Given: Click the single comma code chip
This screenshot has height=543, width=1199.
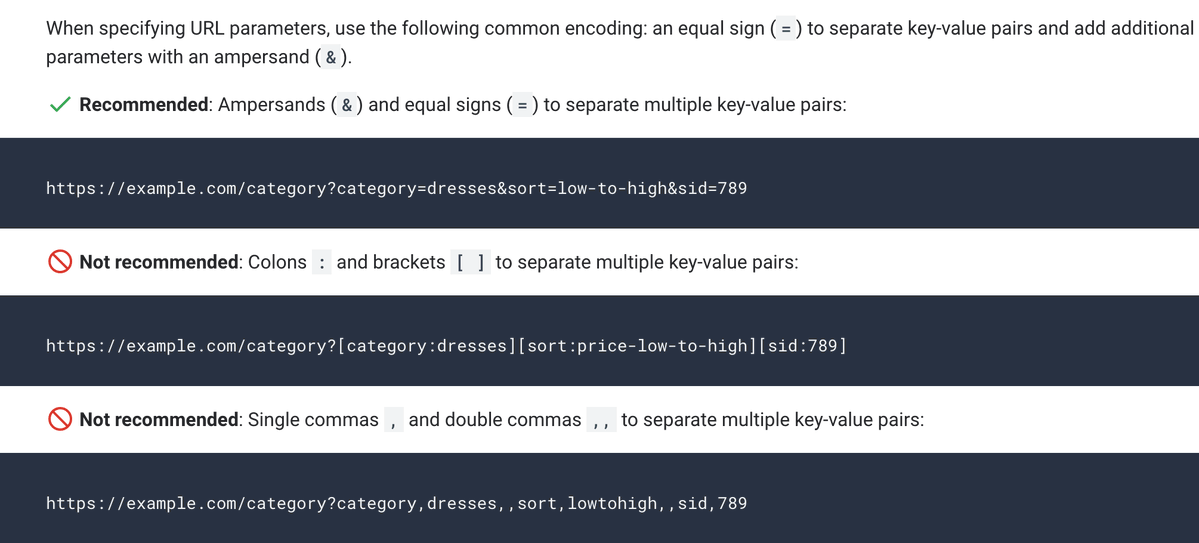Looking at the screenshot, I should pos(393,420).
